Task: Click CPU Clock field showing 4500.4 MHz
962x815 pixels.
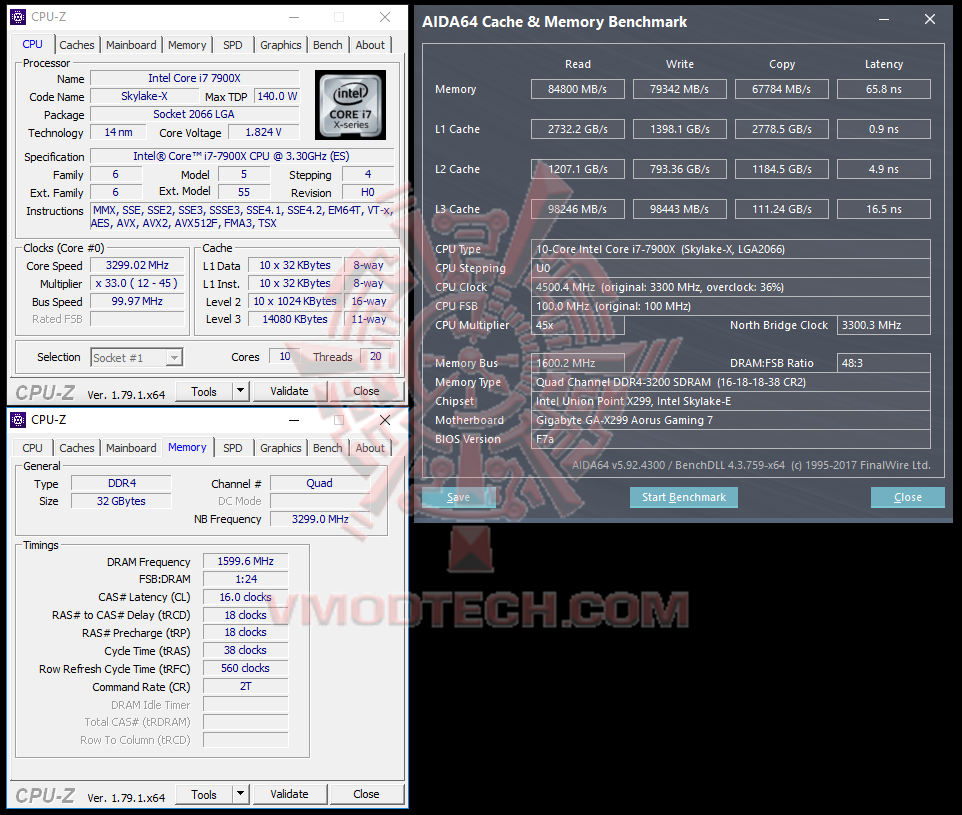Action: [x=731, y=287]
